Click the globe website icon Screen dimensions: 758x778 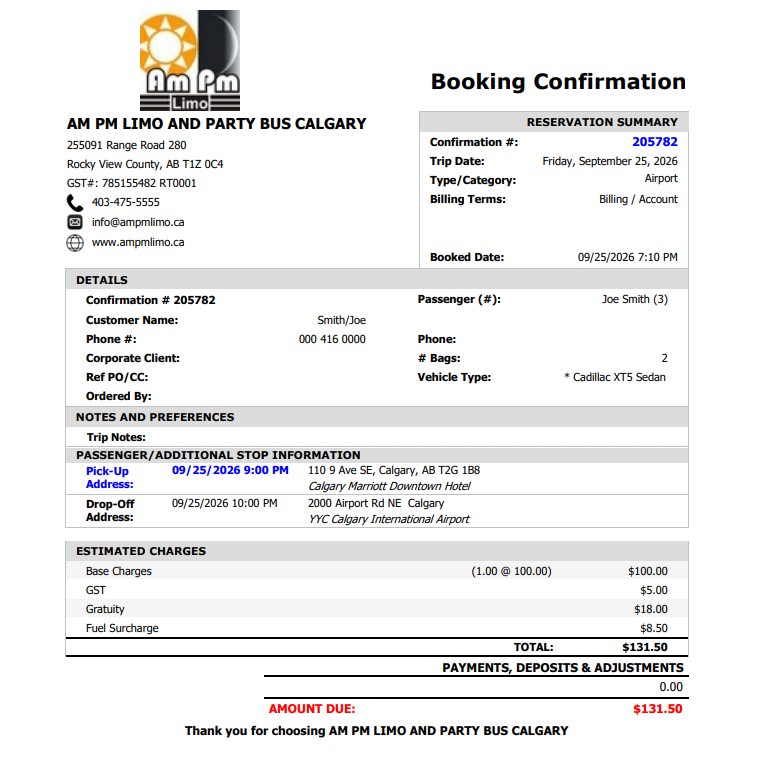(75, 243)
